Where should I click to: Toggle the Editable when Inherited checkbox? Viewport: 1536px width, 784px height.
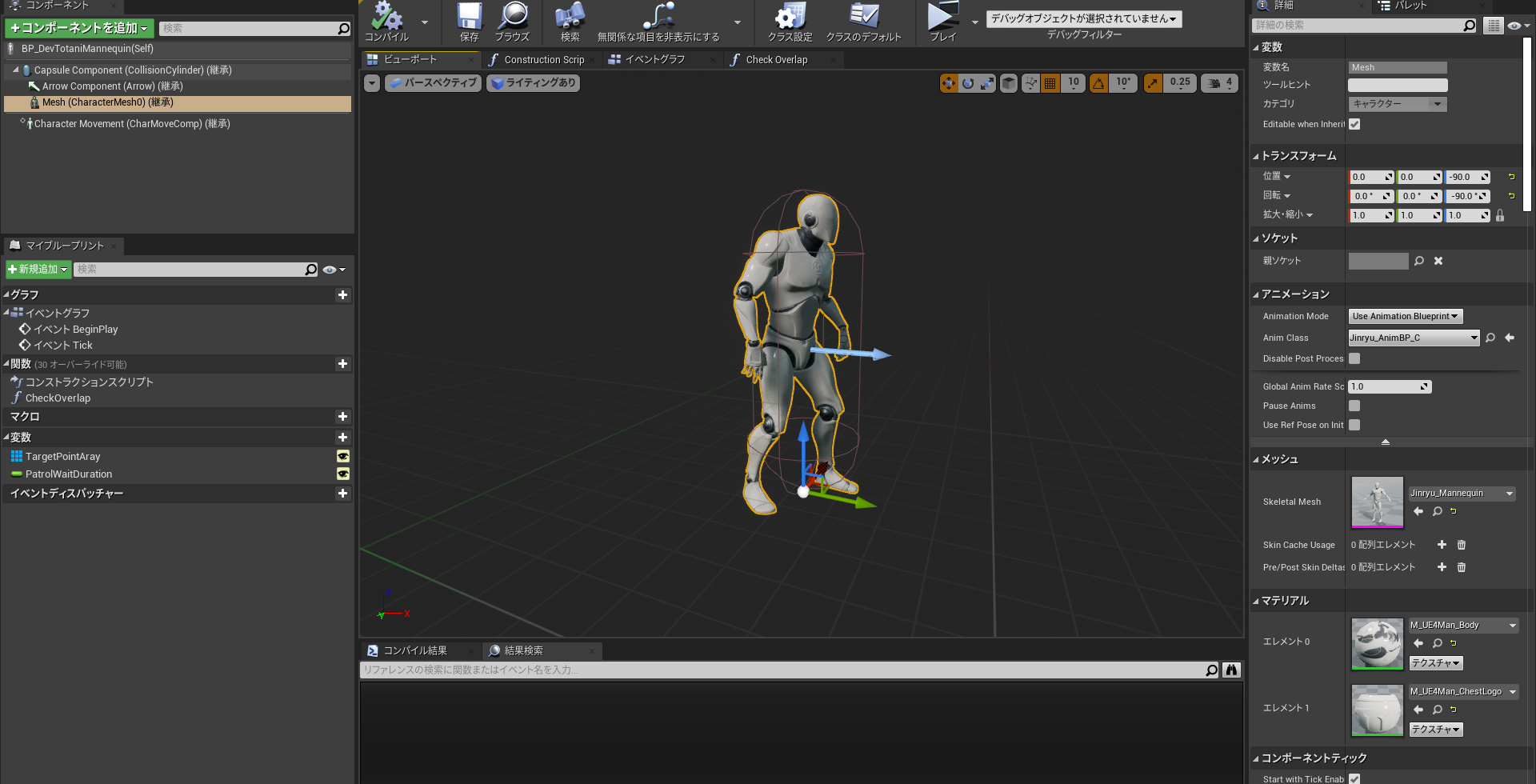[x=1354, y=124]
